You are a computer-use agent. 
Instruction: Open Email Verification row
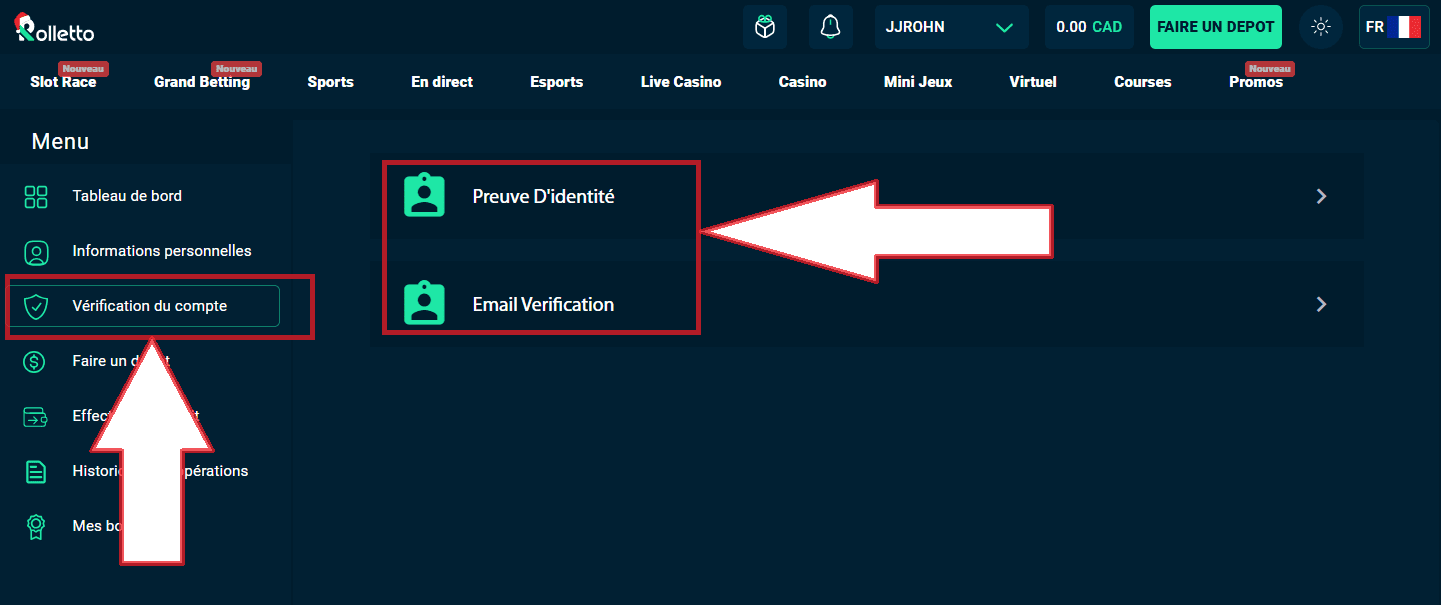(866, 304)
